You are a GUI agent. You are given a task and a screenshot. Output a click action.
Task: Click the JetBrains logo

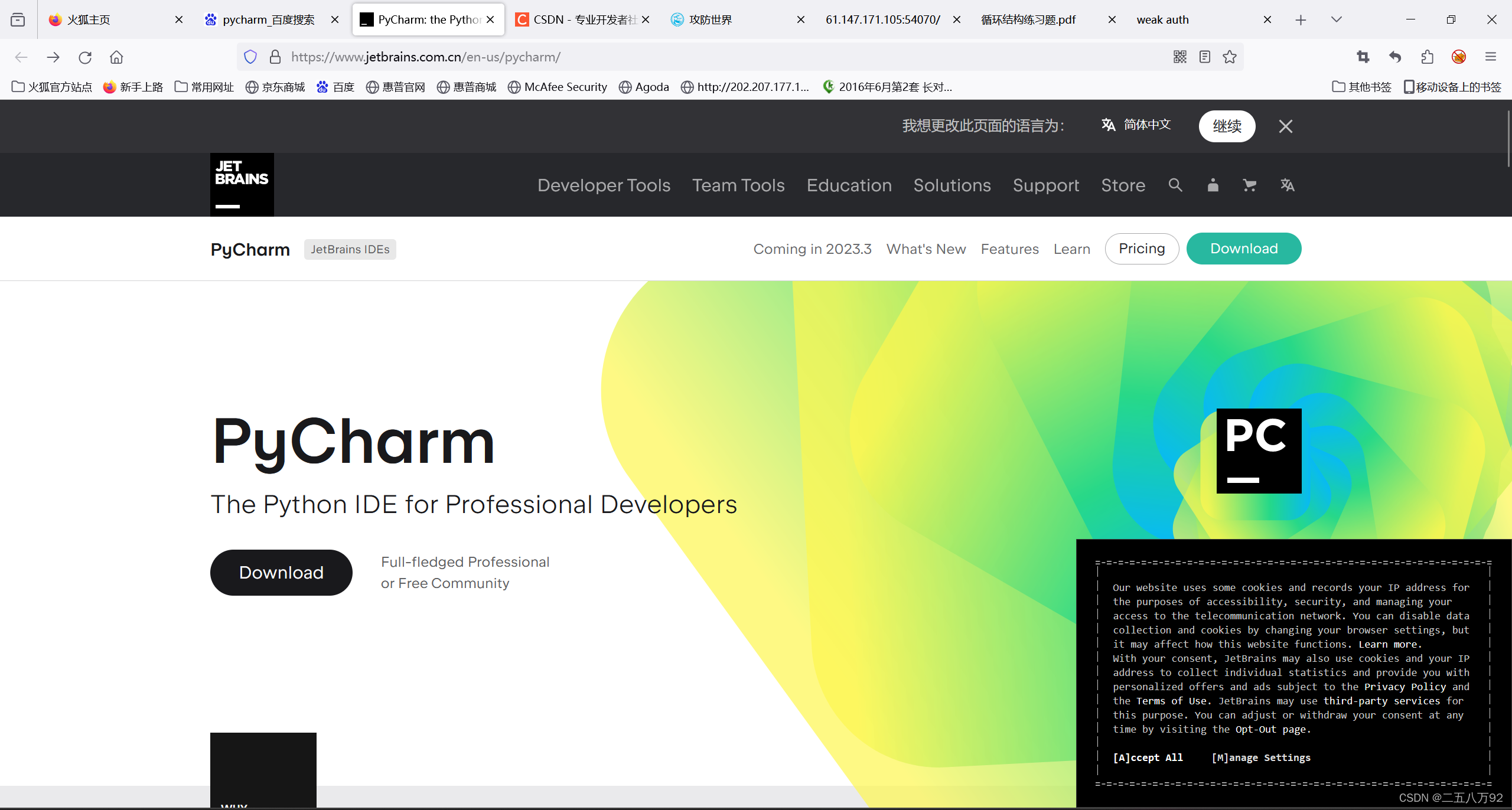point(242,185)
